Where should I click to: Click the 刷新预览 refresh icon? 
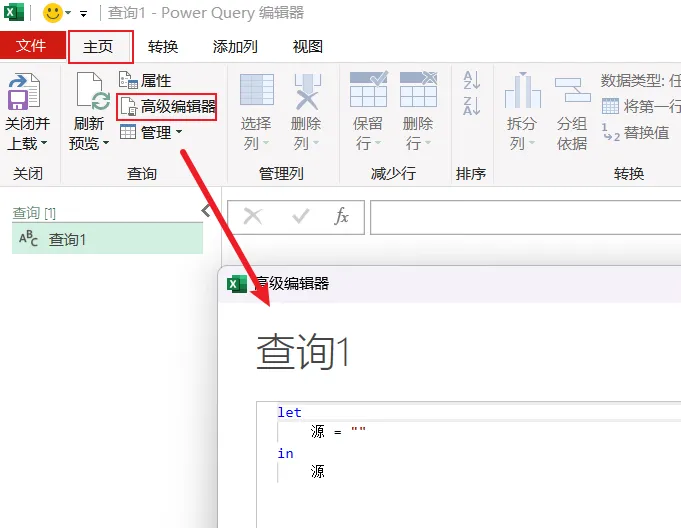[93, 91]
